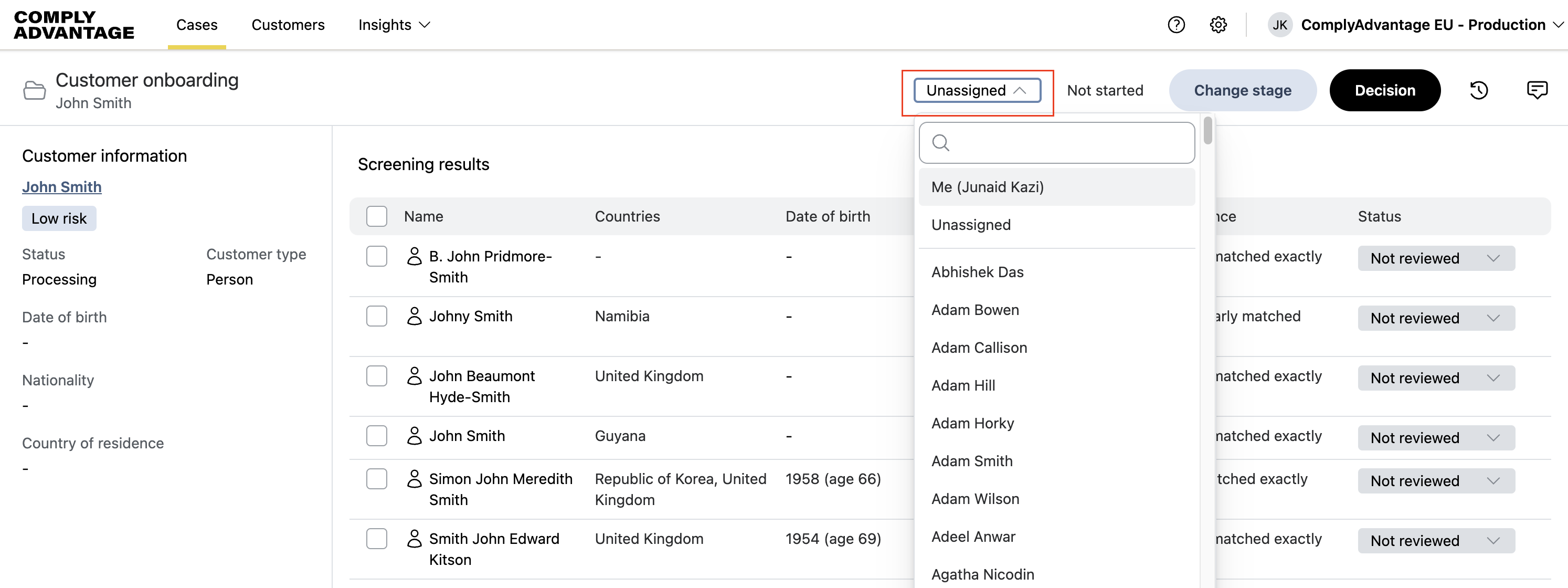Check the box for Johny Smith row
The width and height of the screenshot is (1568, 588).
click(377, 316)
